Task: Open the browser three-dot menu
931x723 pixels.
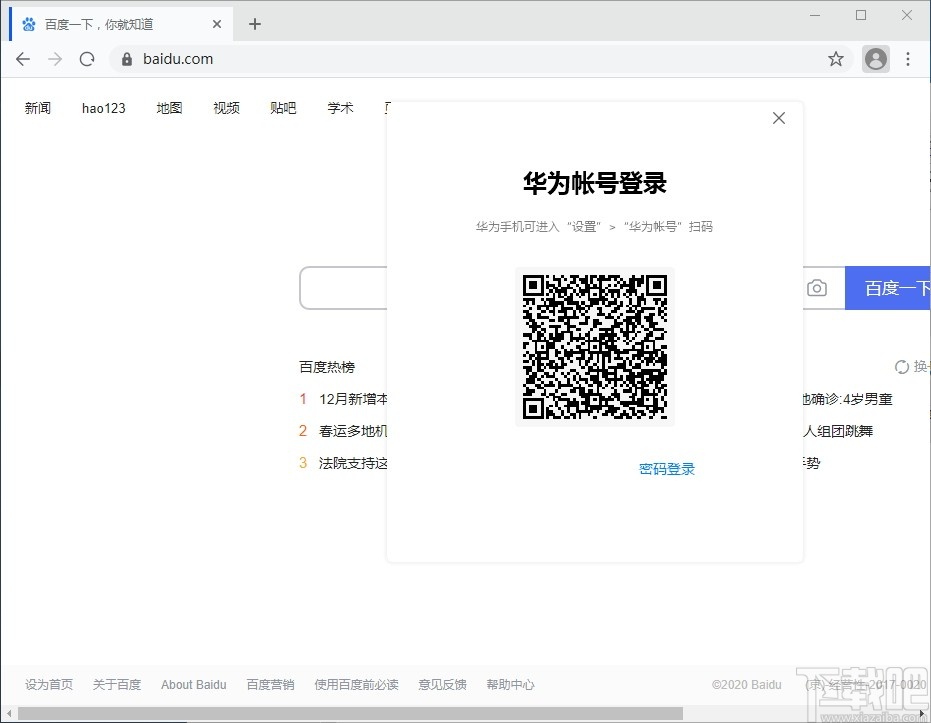Action: pos(908,59)
